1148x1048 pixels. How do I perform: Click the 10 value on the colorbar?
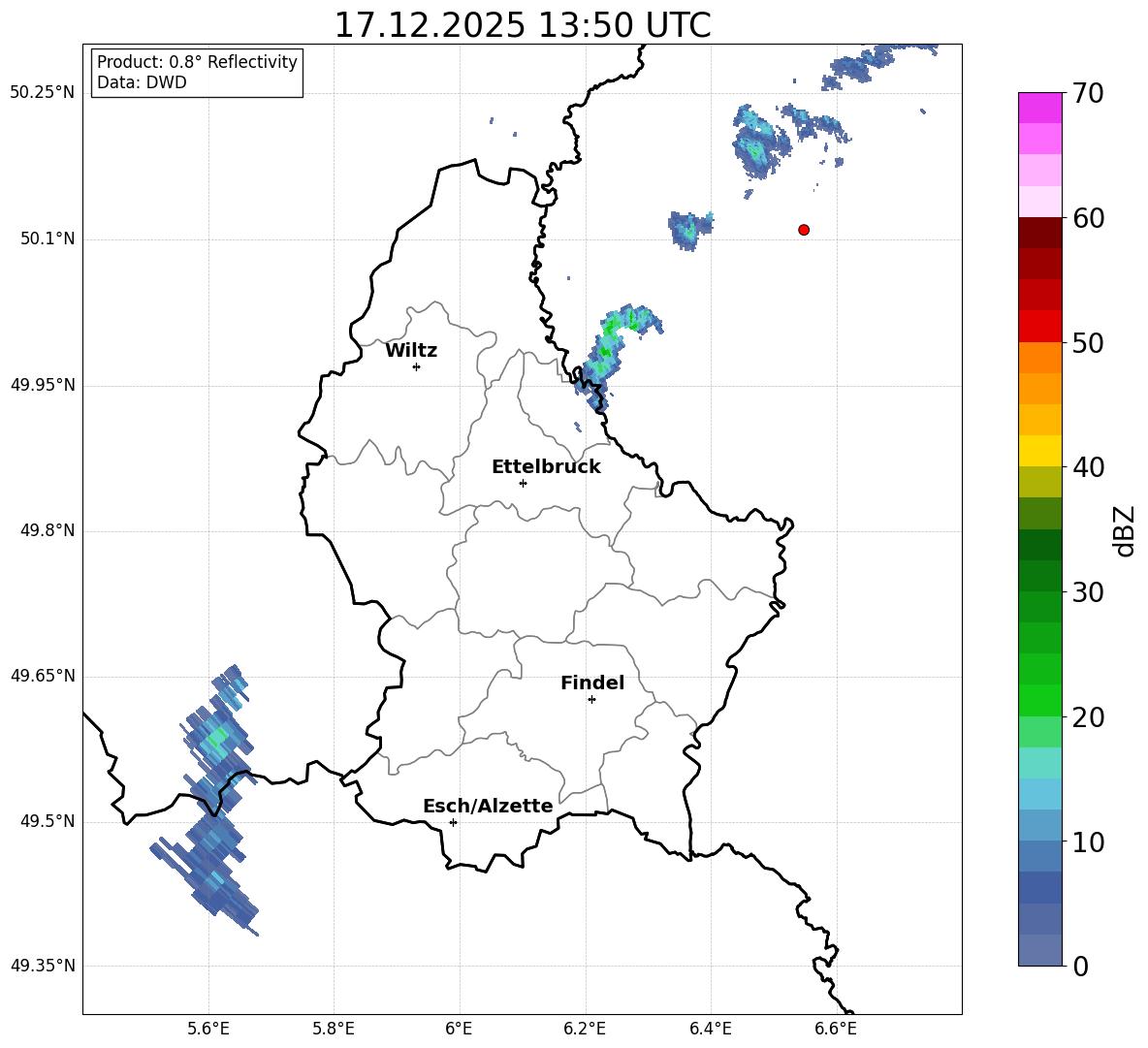(x=1088, y=842)
